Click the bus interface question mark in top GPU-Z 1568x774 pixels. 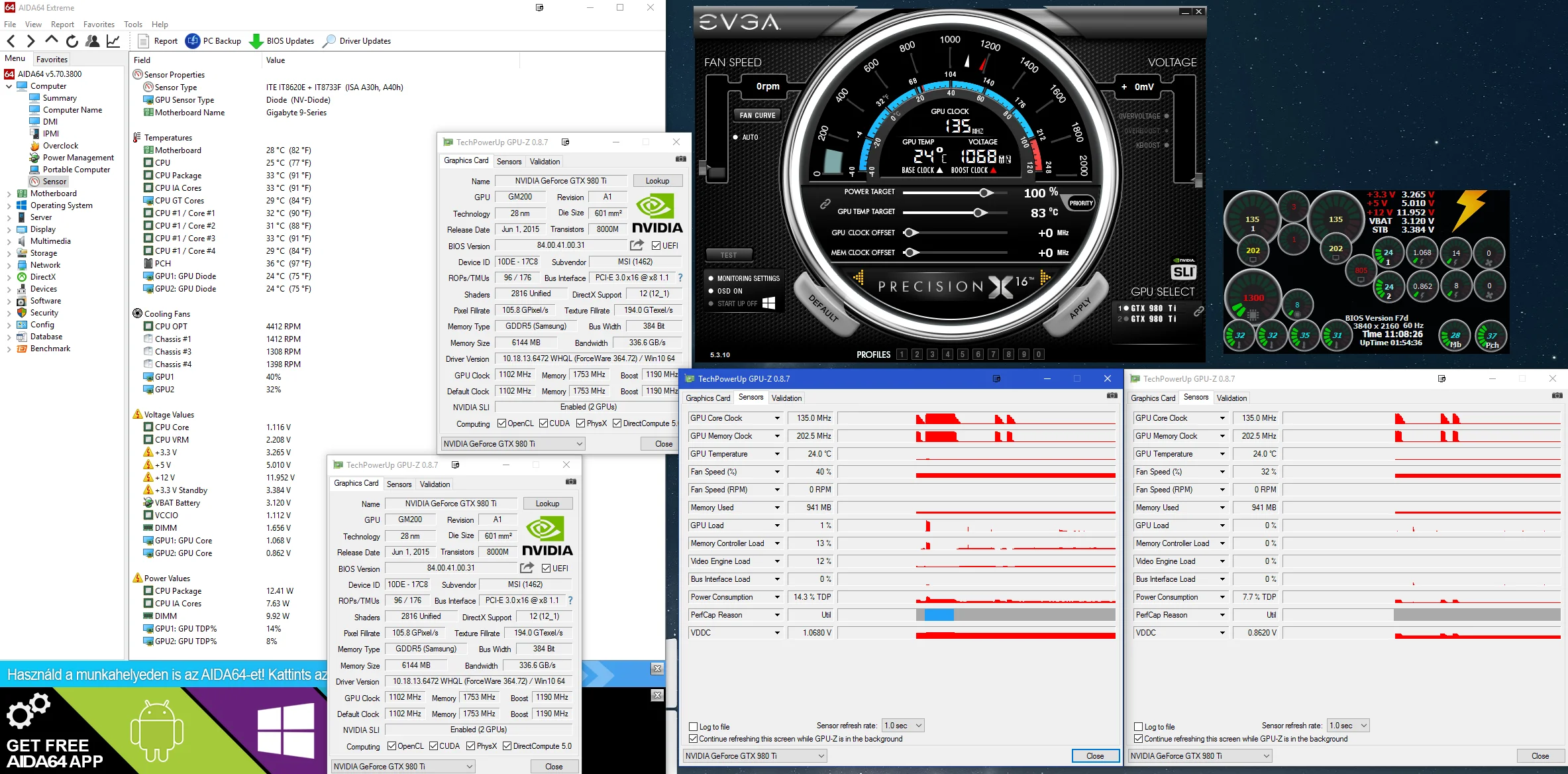tap(680, 278)
